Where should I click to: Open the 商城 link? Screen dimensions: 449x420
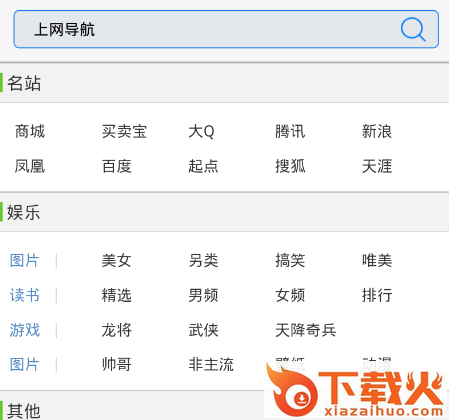pyautogui.click(x=30, y=131)
